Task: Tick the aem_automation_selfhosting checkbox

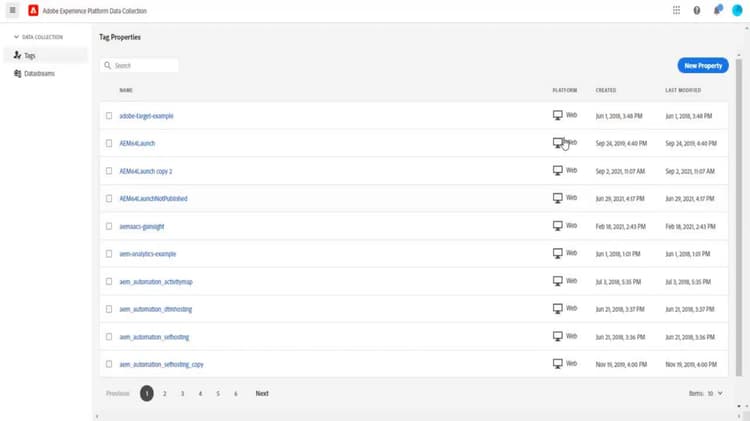Action: (x=109, y=337)
